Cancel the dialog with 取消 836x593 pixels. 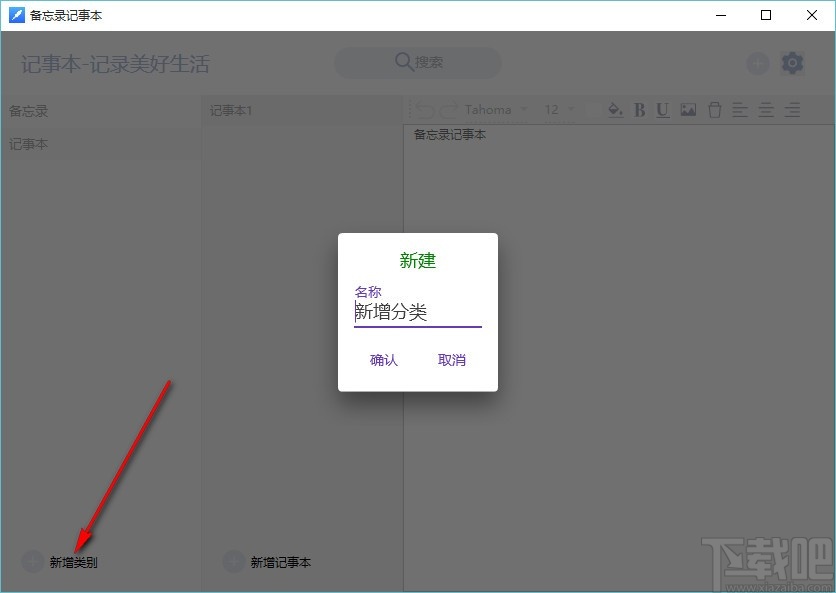[452, 360]
